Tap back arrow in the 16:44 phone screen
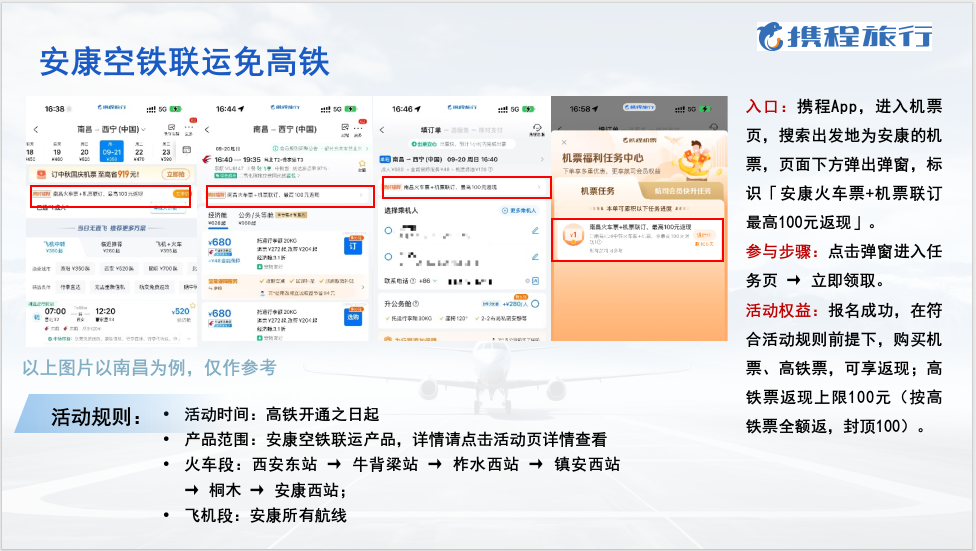 [x=207, y=130]
